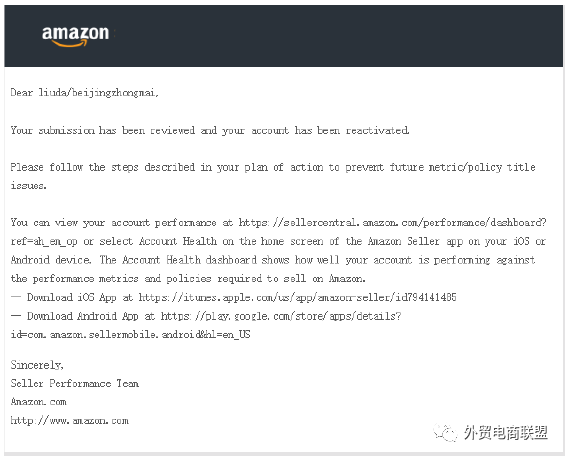Click the WeChat watermark icon
The image size is (565, 458).
446,432
